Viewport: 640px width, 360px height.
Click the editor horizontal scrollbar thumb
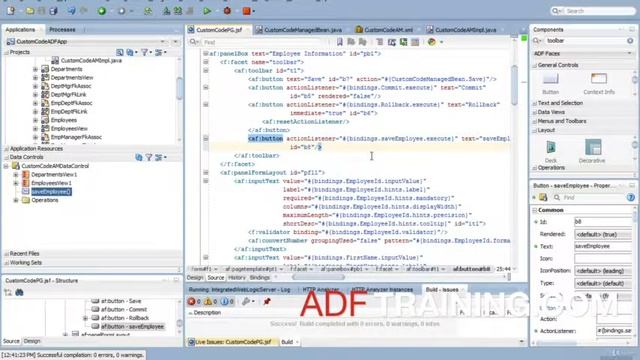(x=318, y=277)
